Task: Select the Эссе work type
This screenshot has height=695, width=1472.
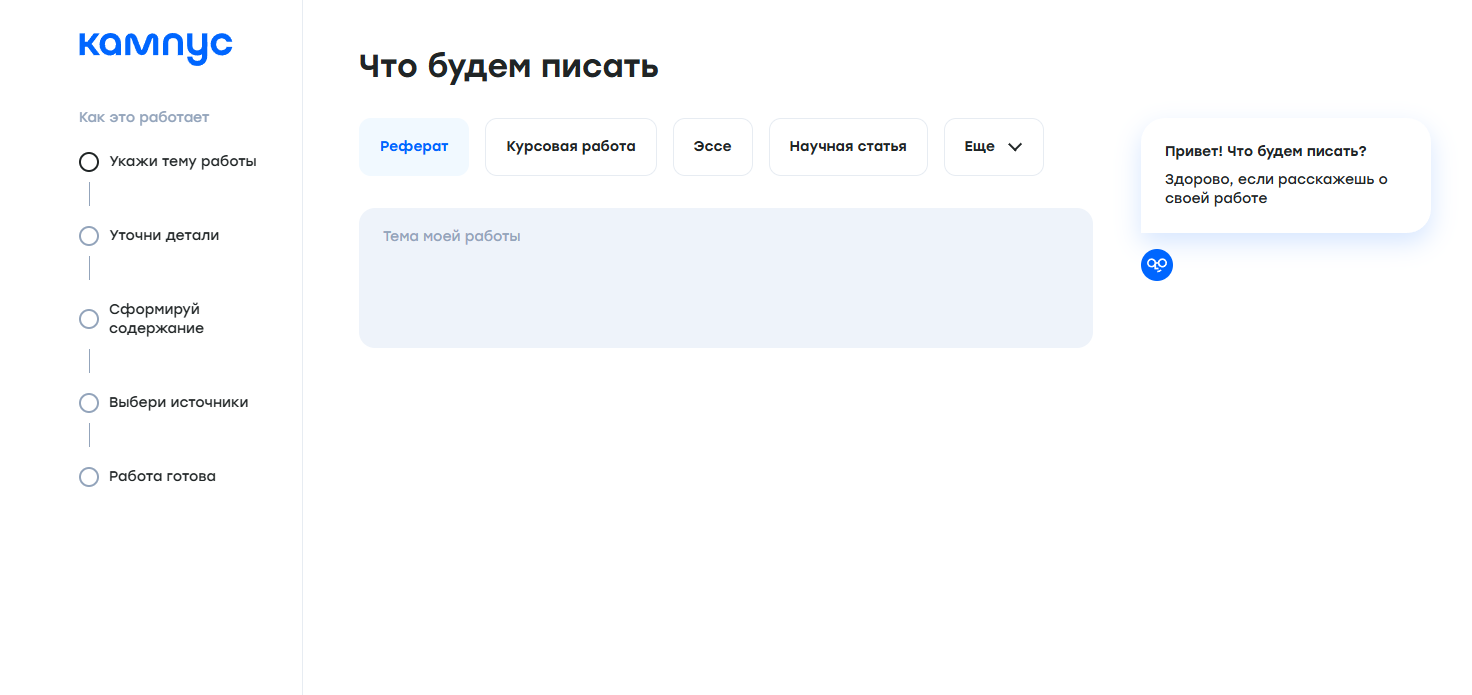Action: 712,146
